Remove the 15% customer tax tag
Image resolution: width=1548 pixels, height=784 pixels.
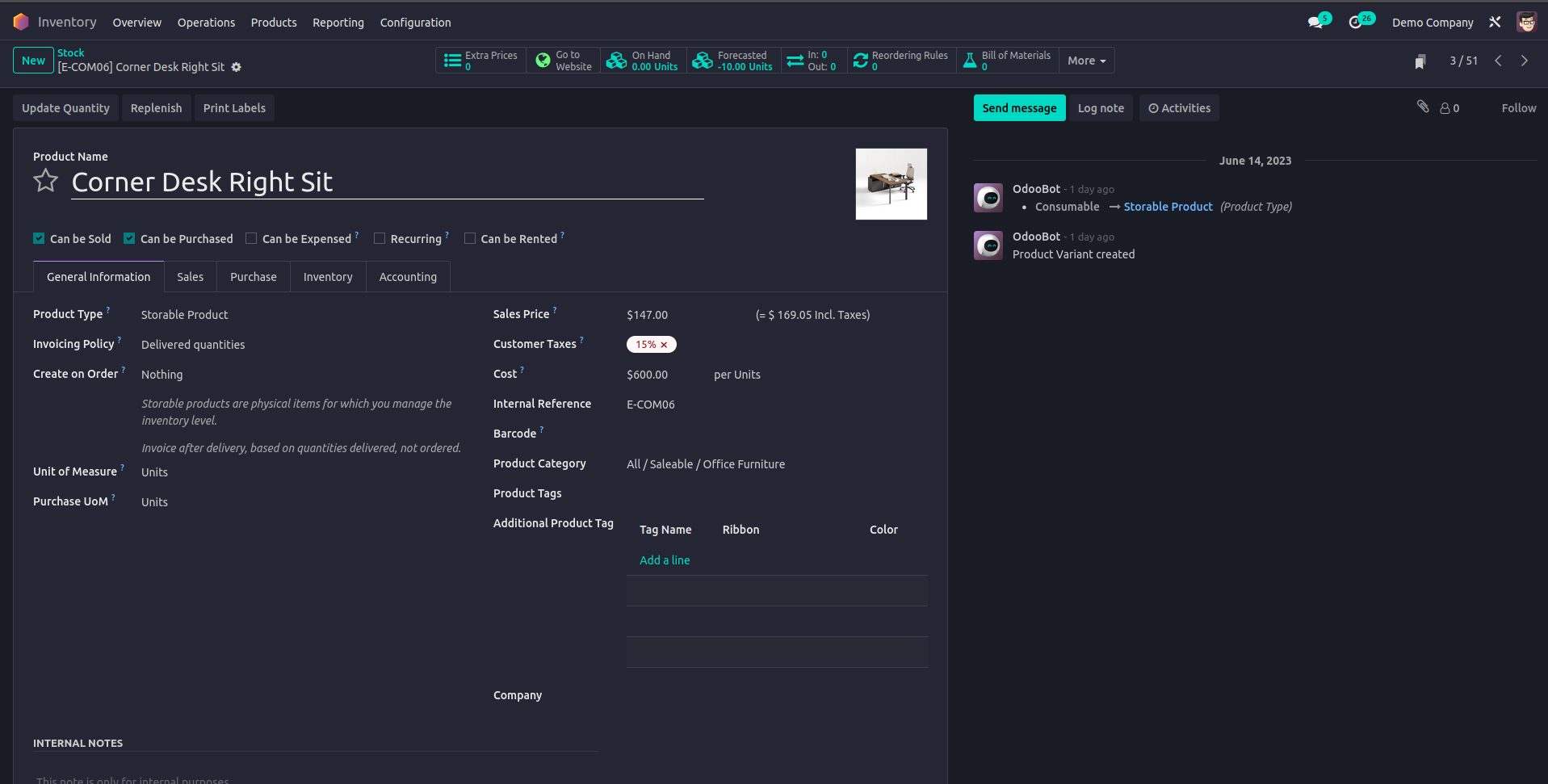click(665, 345)
